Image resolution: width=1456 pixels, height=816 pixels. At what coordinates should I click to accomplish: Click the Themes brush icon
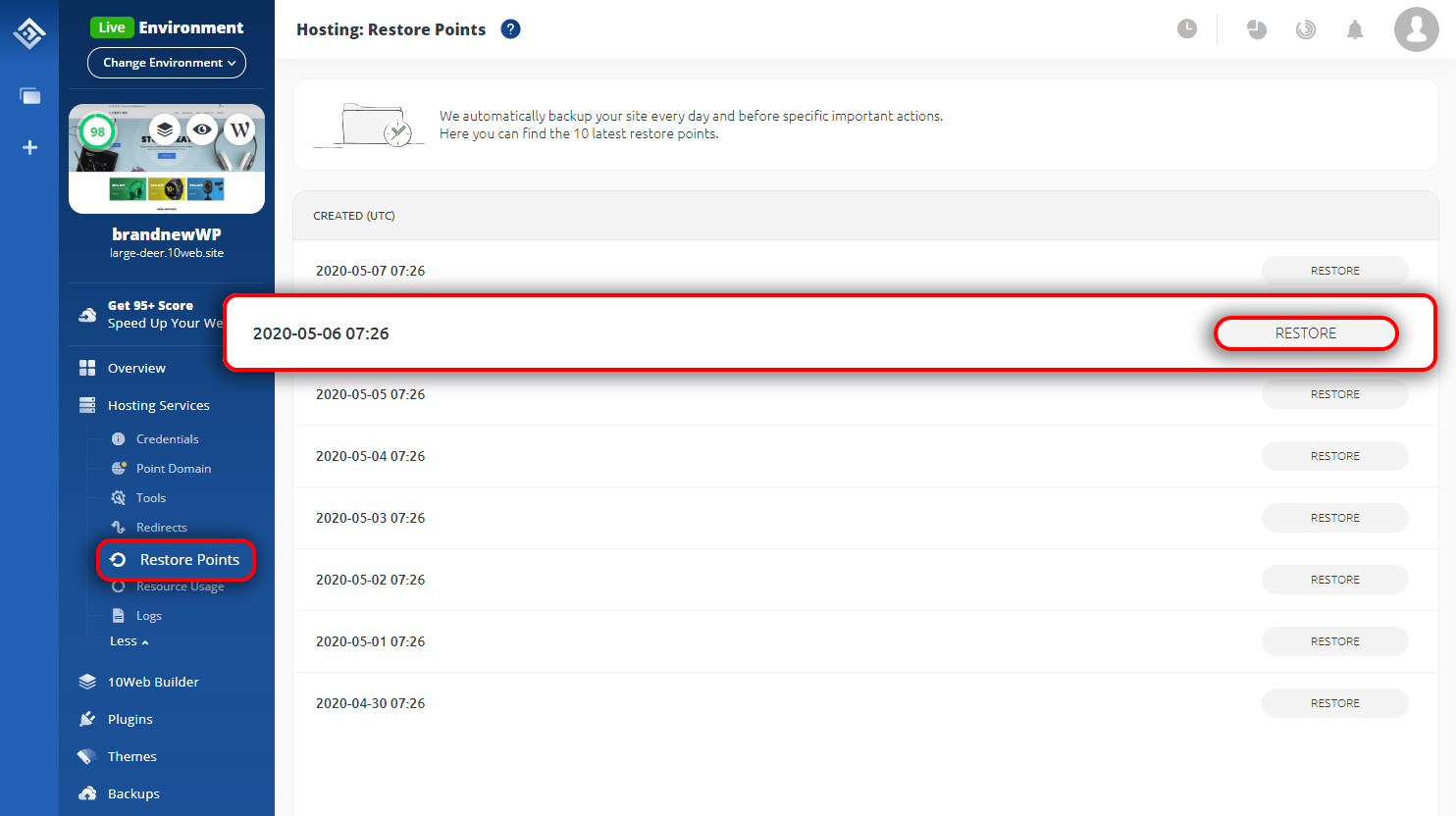(87, 756)
